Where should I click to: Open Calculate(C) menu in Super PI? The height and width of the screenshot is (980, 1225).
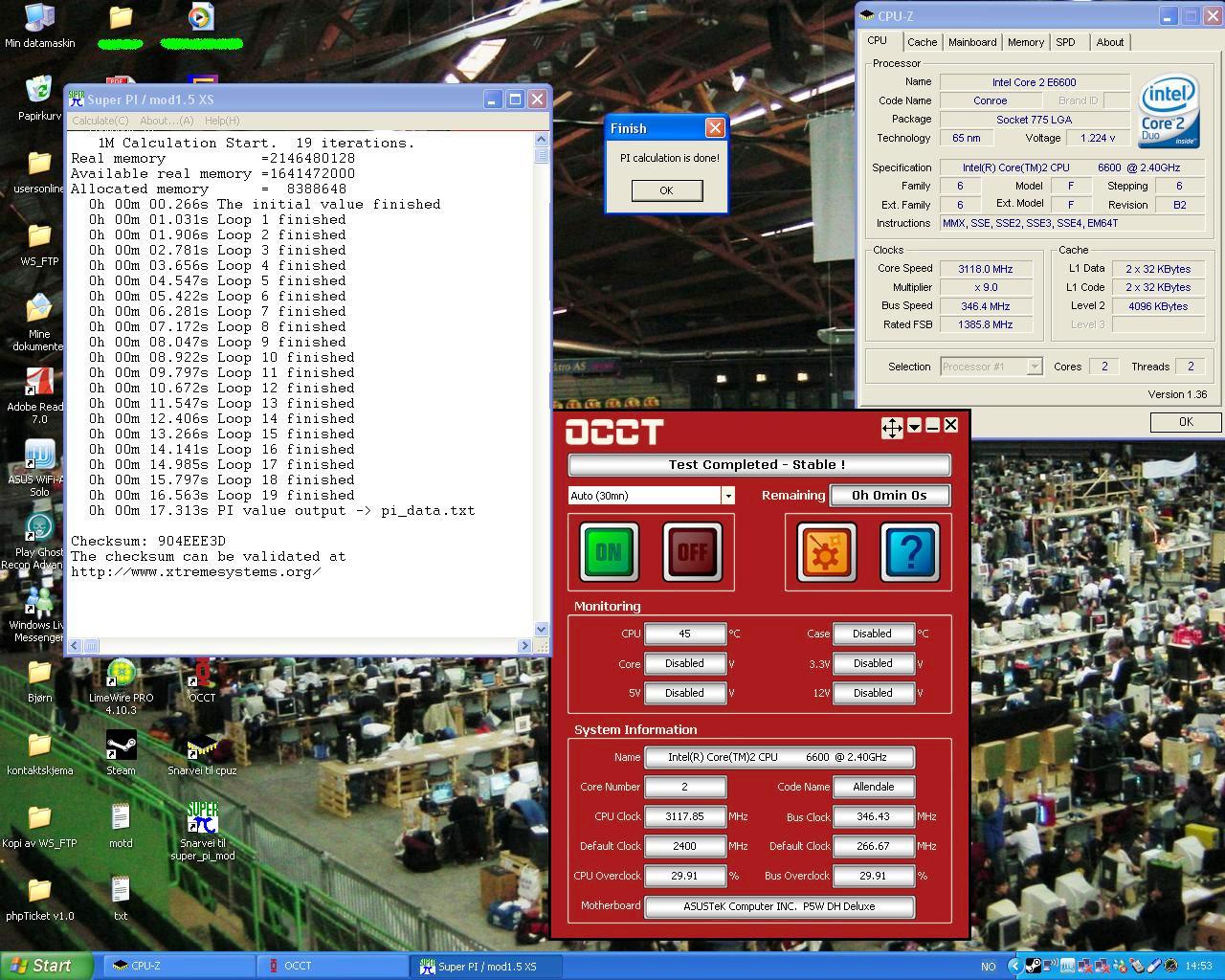100,121
